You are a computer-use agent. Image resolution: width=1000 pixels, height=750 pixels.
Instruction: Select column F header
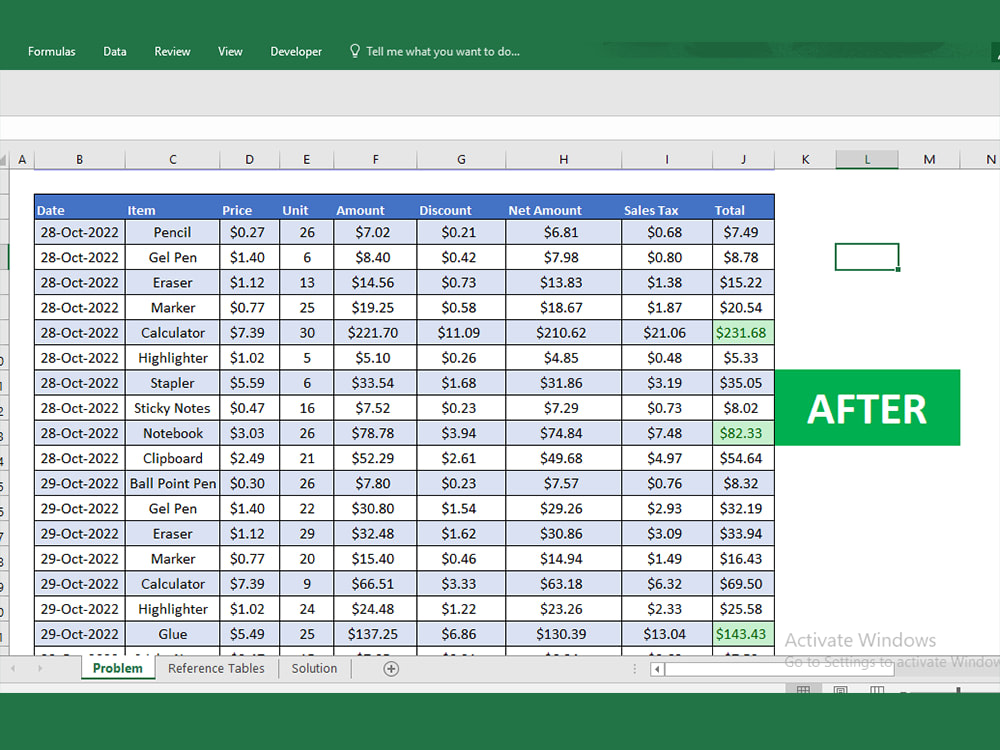point(375,159)
